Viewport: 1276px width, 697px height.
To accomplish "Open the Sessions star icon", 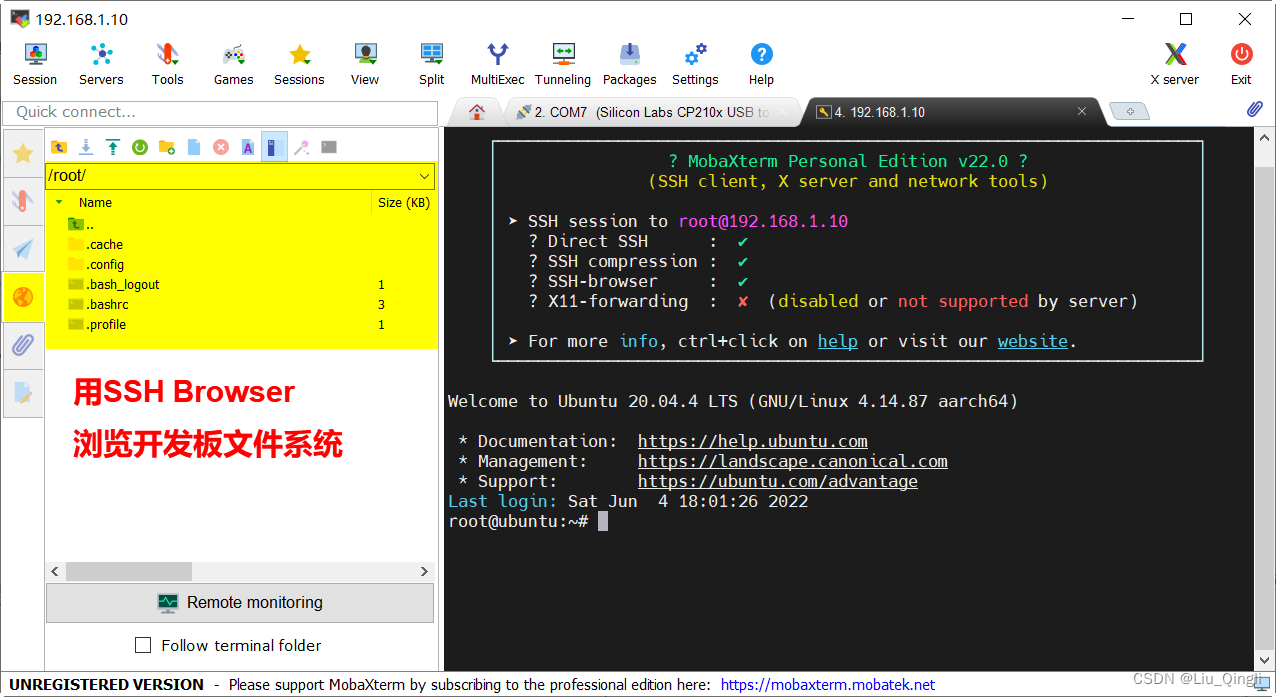I will pyautogui.click(x=299, y=64).
